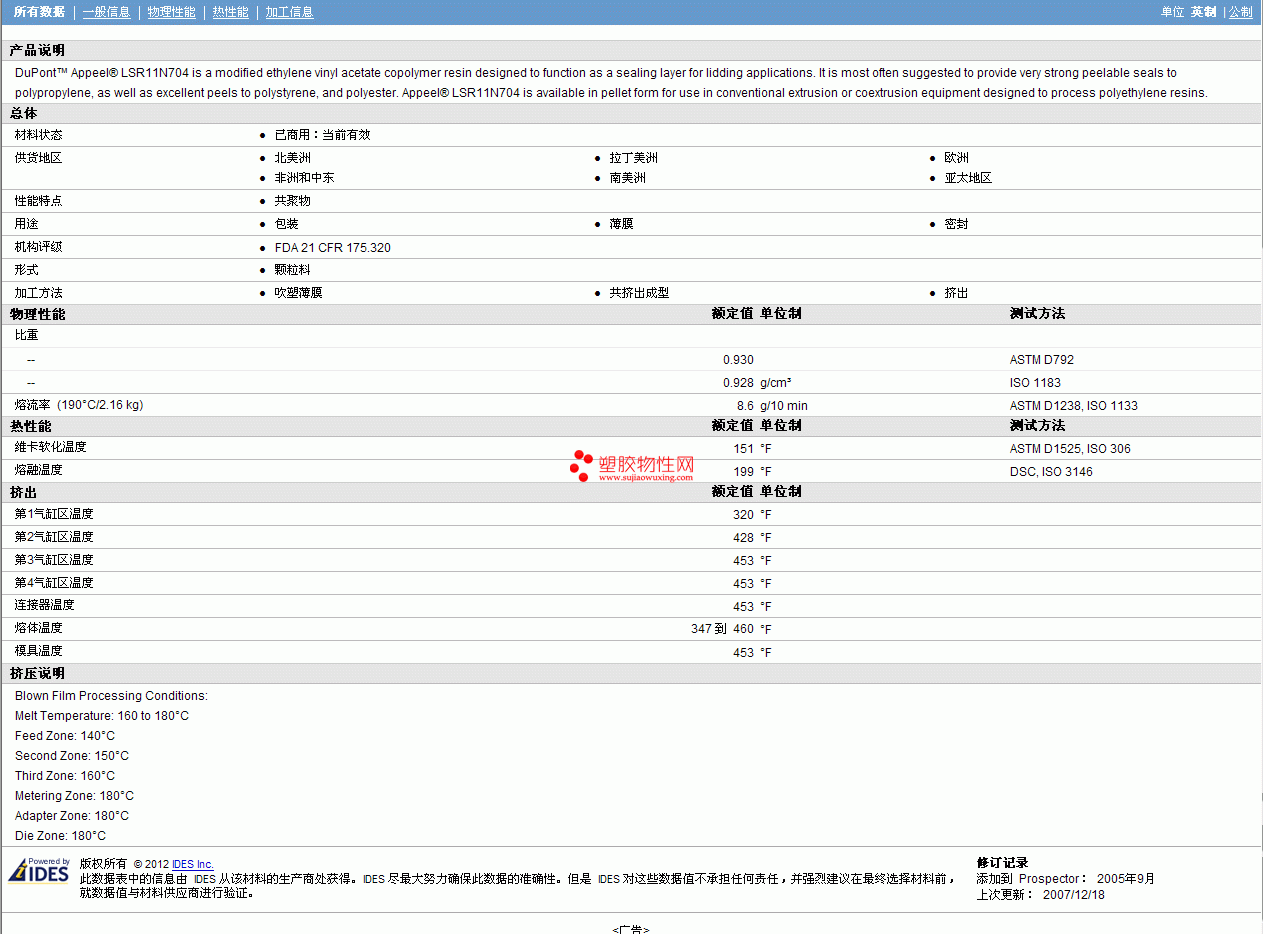The width and height of the screenshot is (1263, 934).
Task: Click the ISO 1183 test method
Action: (1035, 383)
